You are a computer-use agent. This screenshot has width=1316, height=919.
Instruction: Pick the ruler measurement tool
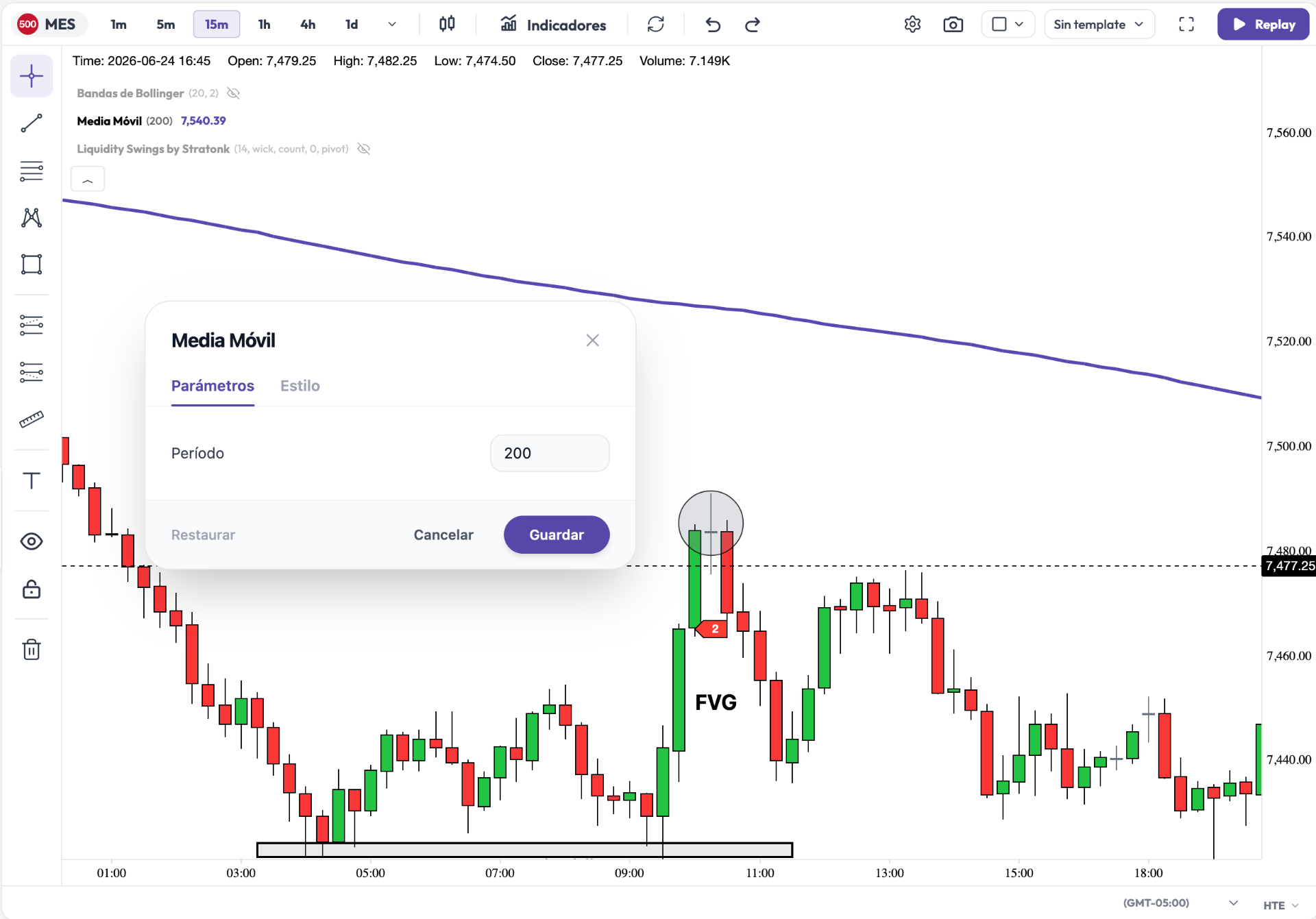click(32, 419)
